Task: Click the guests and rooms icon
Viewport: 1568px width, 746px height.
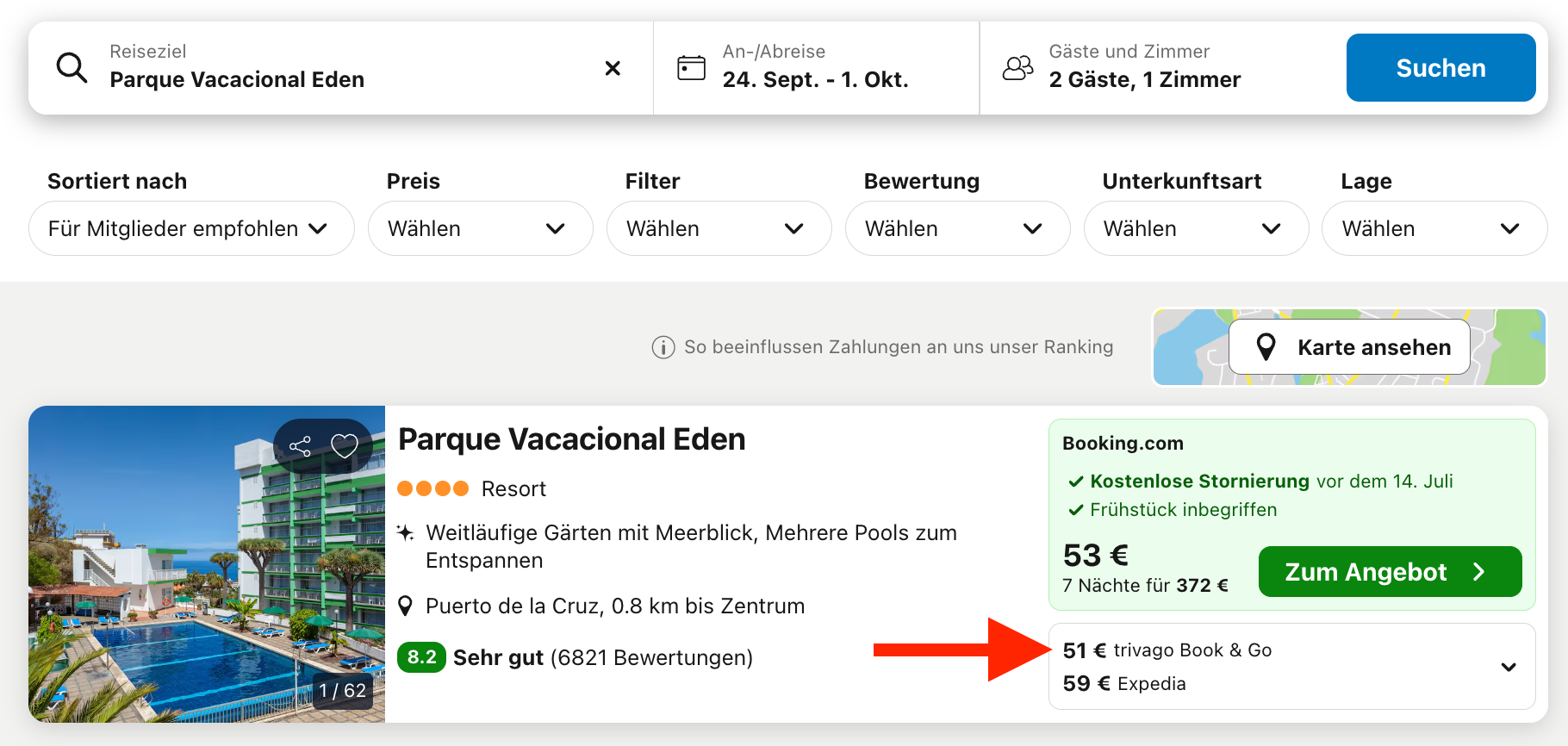Action: point(1017,67)
